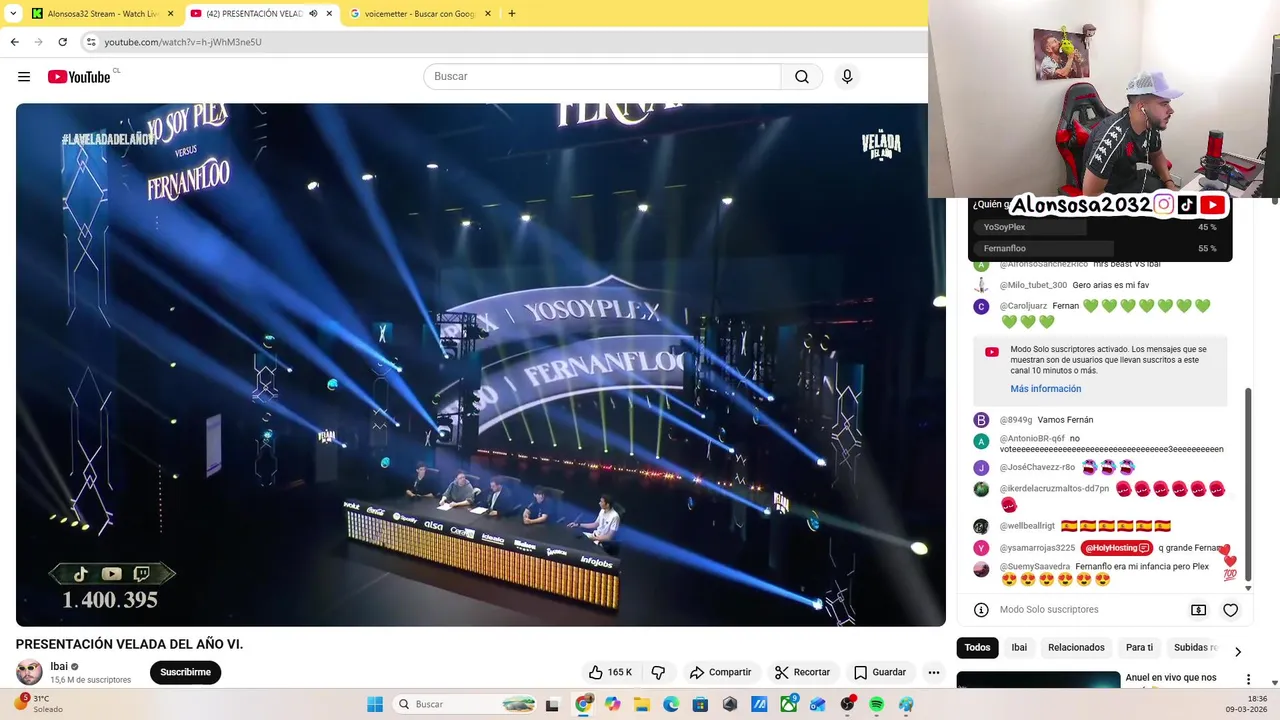Click the YouTube search magnifier button

802,77
